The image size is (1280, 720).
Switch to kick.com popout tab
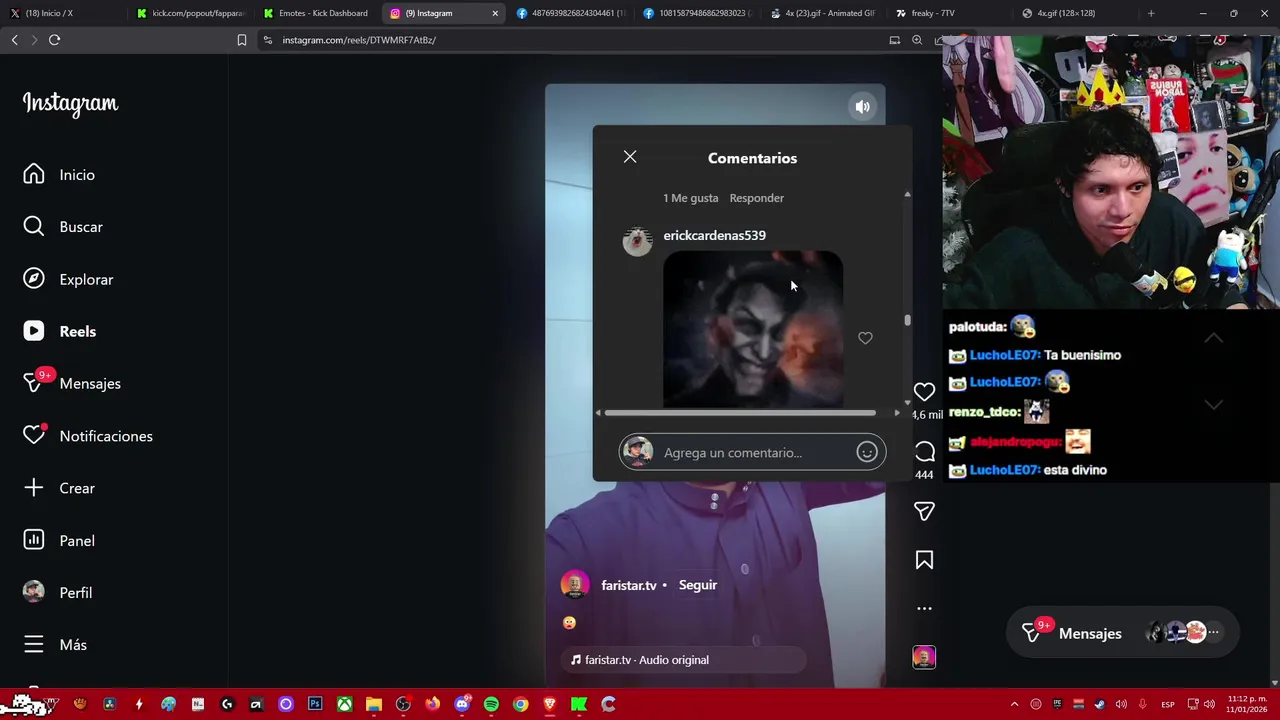click(x=190, y=13)
